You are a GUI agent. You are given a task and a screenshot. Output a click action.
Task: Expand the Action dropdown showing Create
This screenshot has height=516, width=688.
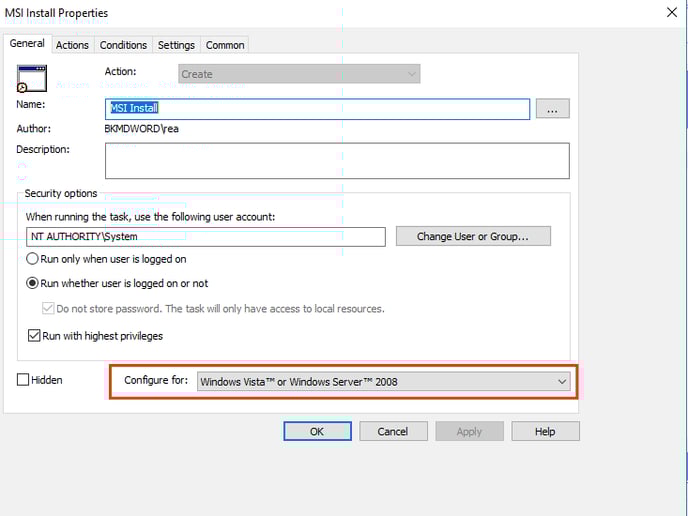tap(299, 74)
